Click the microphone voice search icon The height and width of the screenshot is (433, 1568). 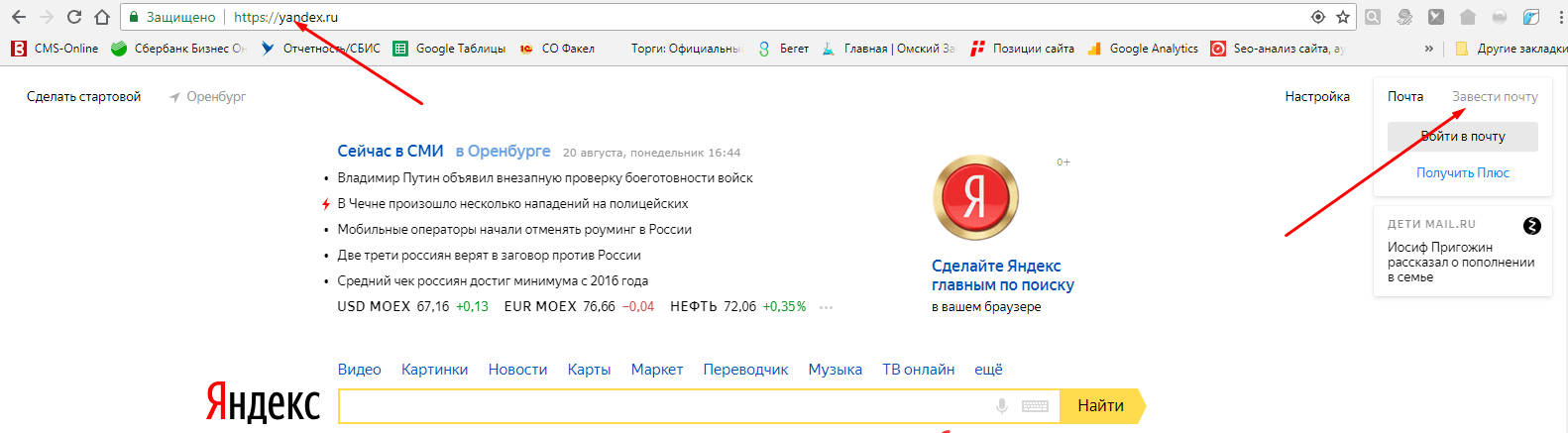pos(1002,406)
